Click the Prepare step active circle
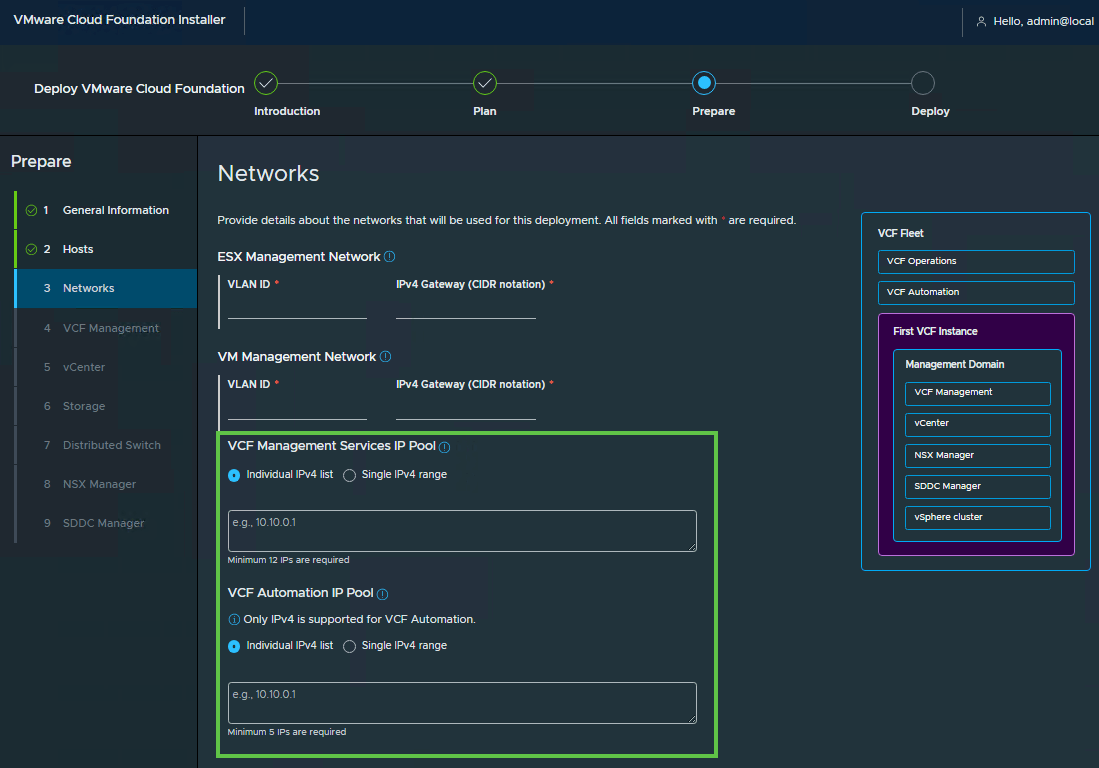The height and width of the screenshot is (768, 1099). [x=704, y=83]
